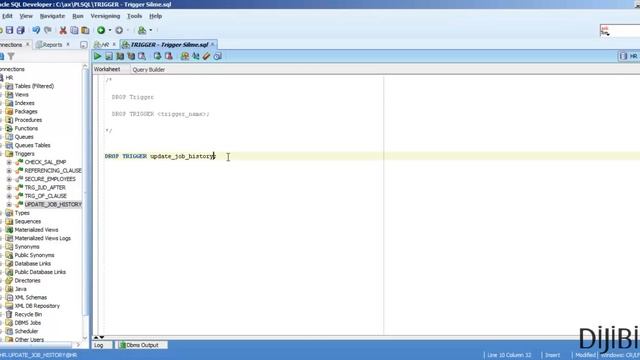Open the Navigate menu
The width and height of the screenshot is (640, 360).
pos(52,16)
